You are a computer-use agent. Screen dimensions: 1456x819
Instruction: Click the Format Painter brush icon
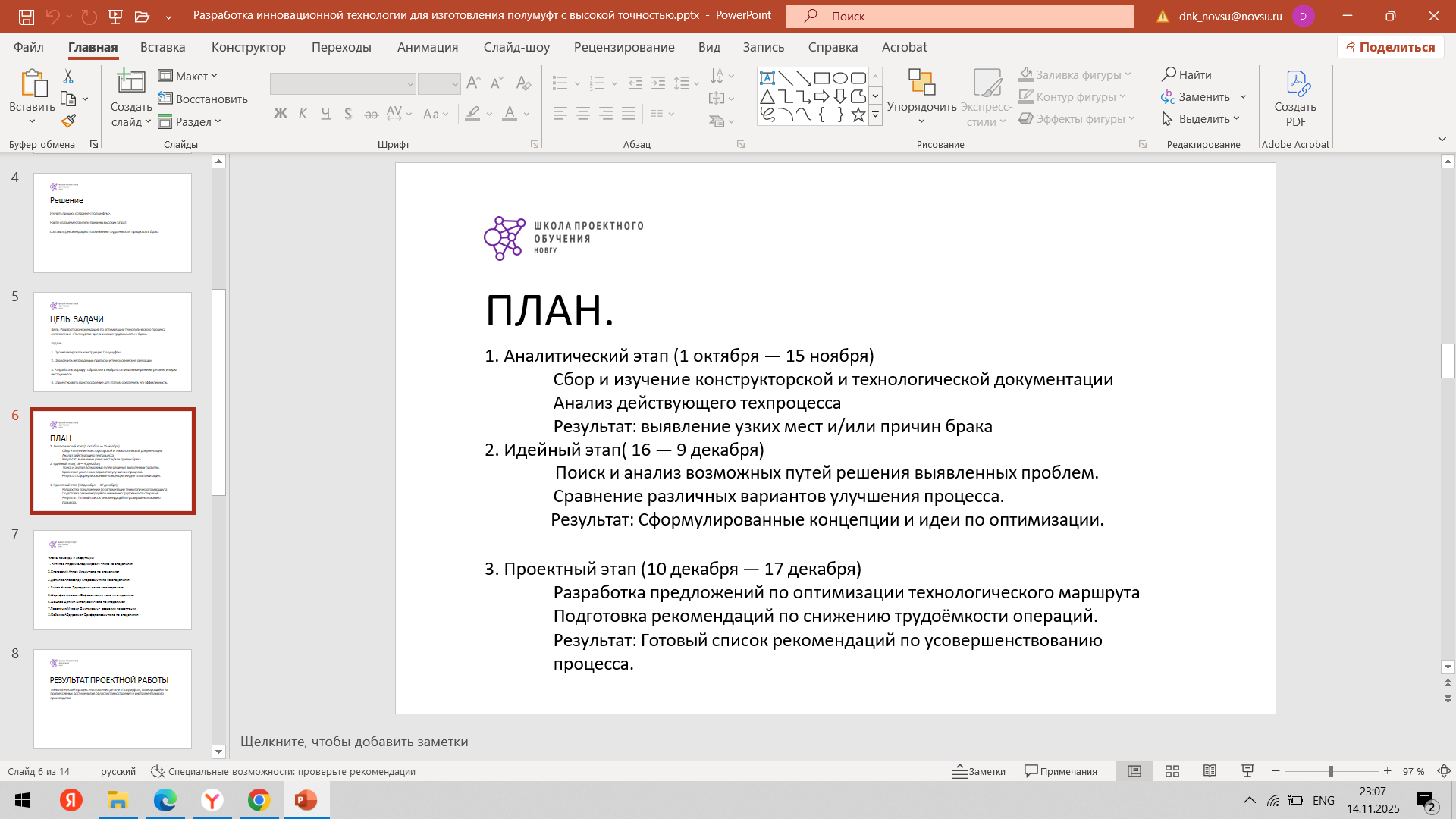tap(68, 121)
